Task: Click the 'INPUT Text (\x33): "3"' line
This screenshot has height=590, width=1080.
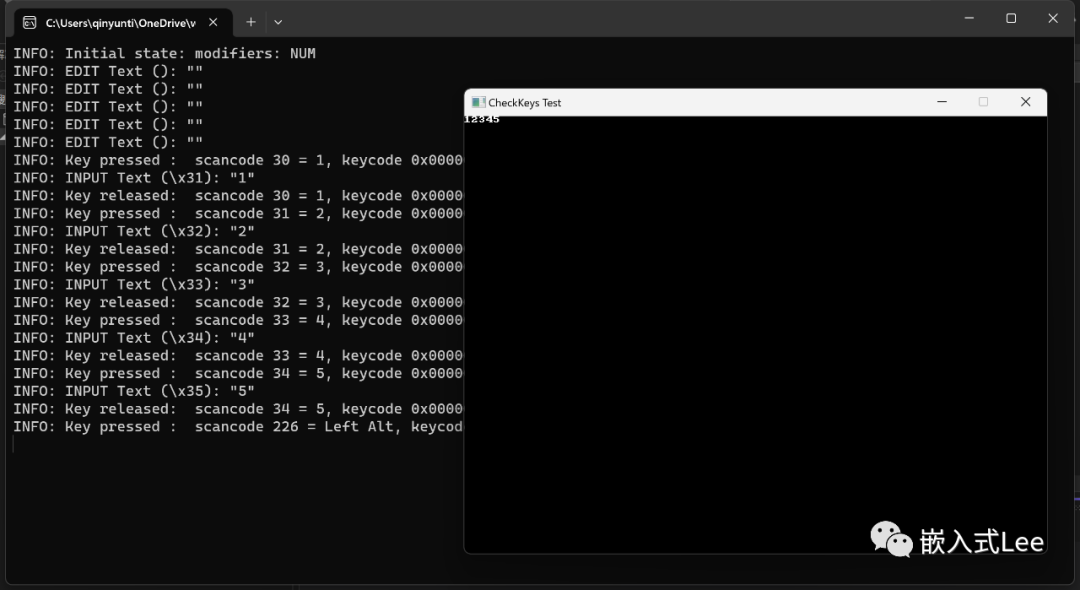Action: pyautogui.click(x=134, y=284)
